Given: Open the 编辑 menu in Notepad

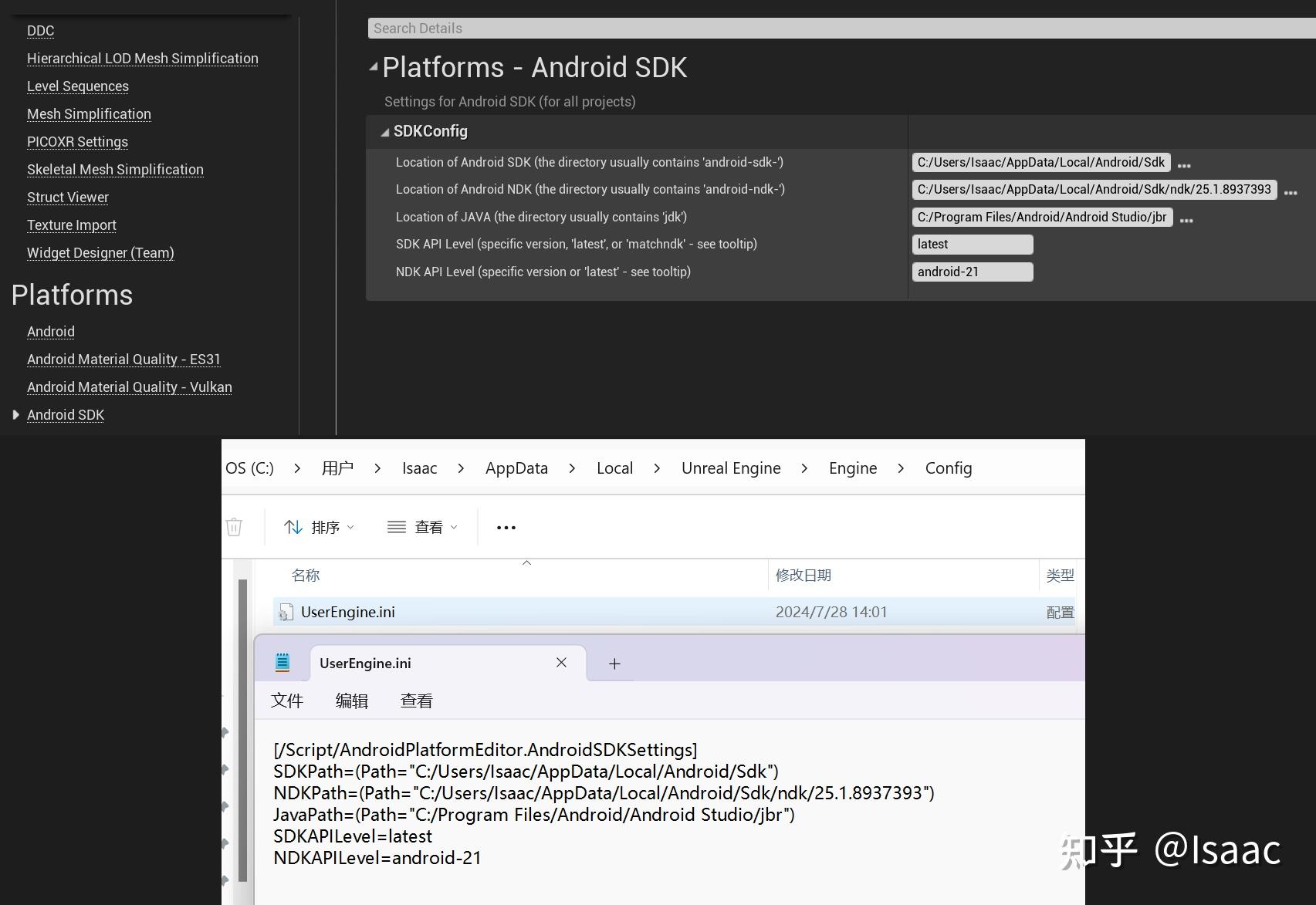Looking at the screenshot, I should point(351,700).
